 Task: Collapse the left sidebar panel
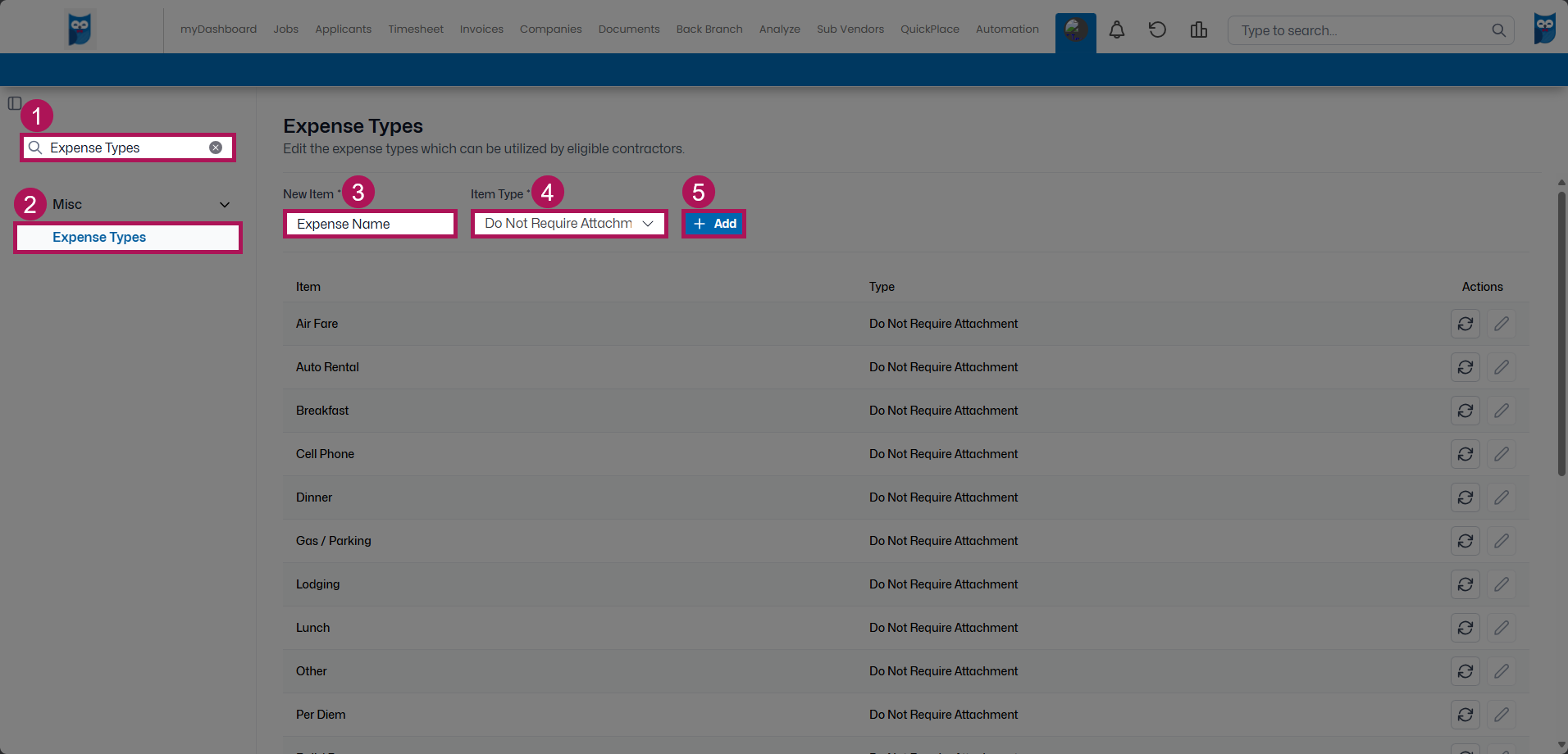(x=15, y=103)
